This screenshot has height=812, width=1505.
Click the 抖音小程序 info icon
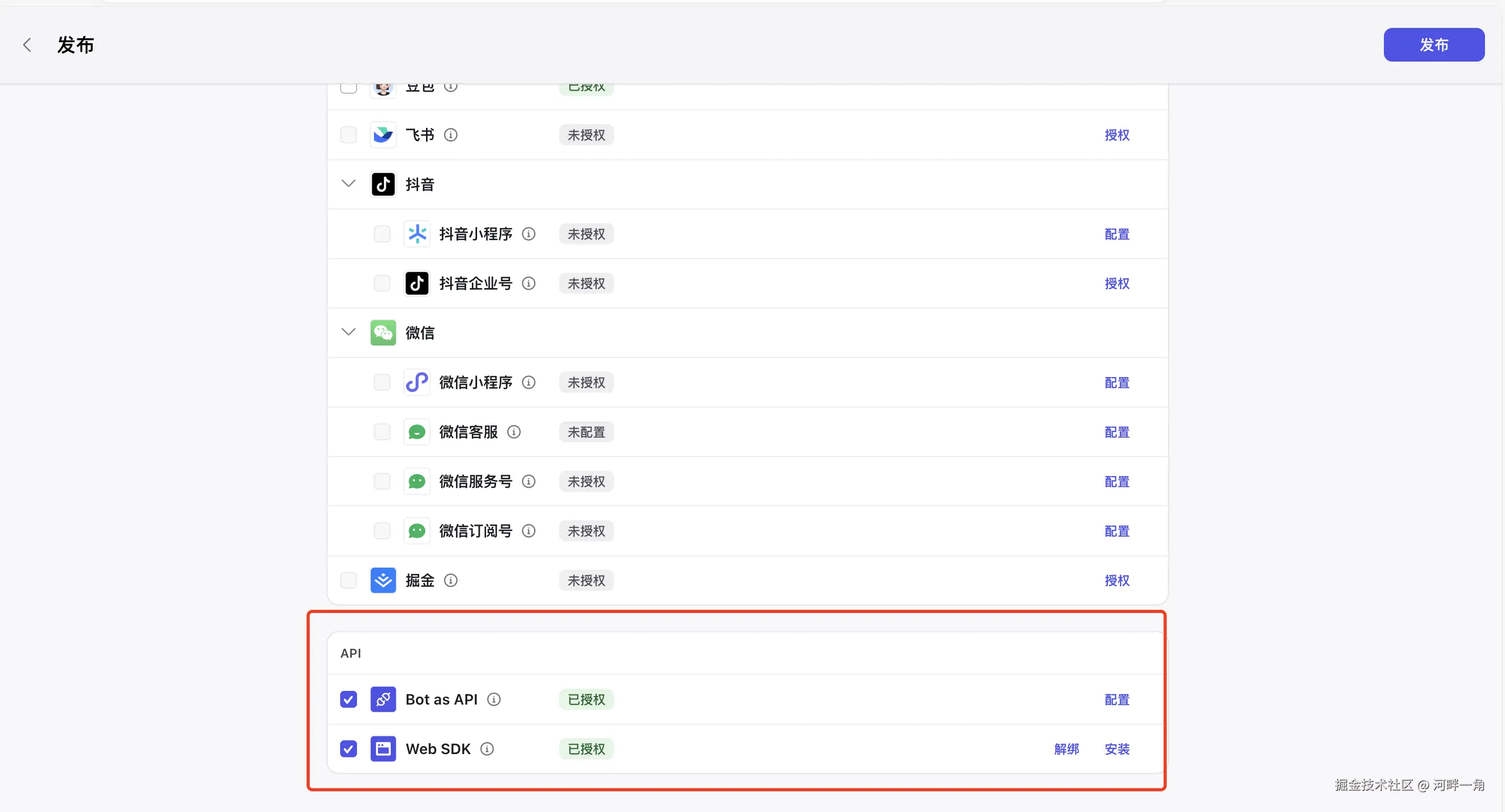[x=529, y=234]
